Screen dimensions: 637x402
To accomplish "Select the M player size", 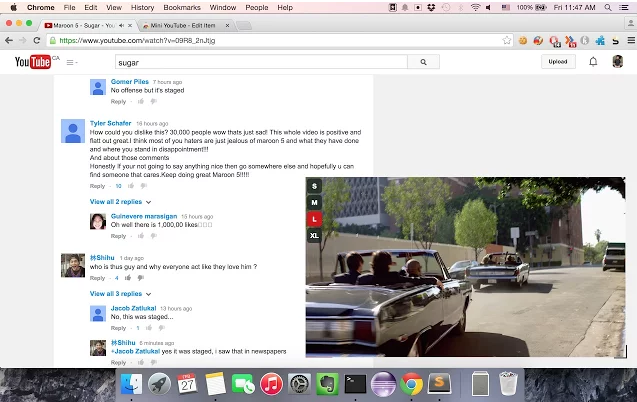I will (314, 203).
